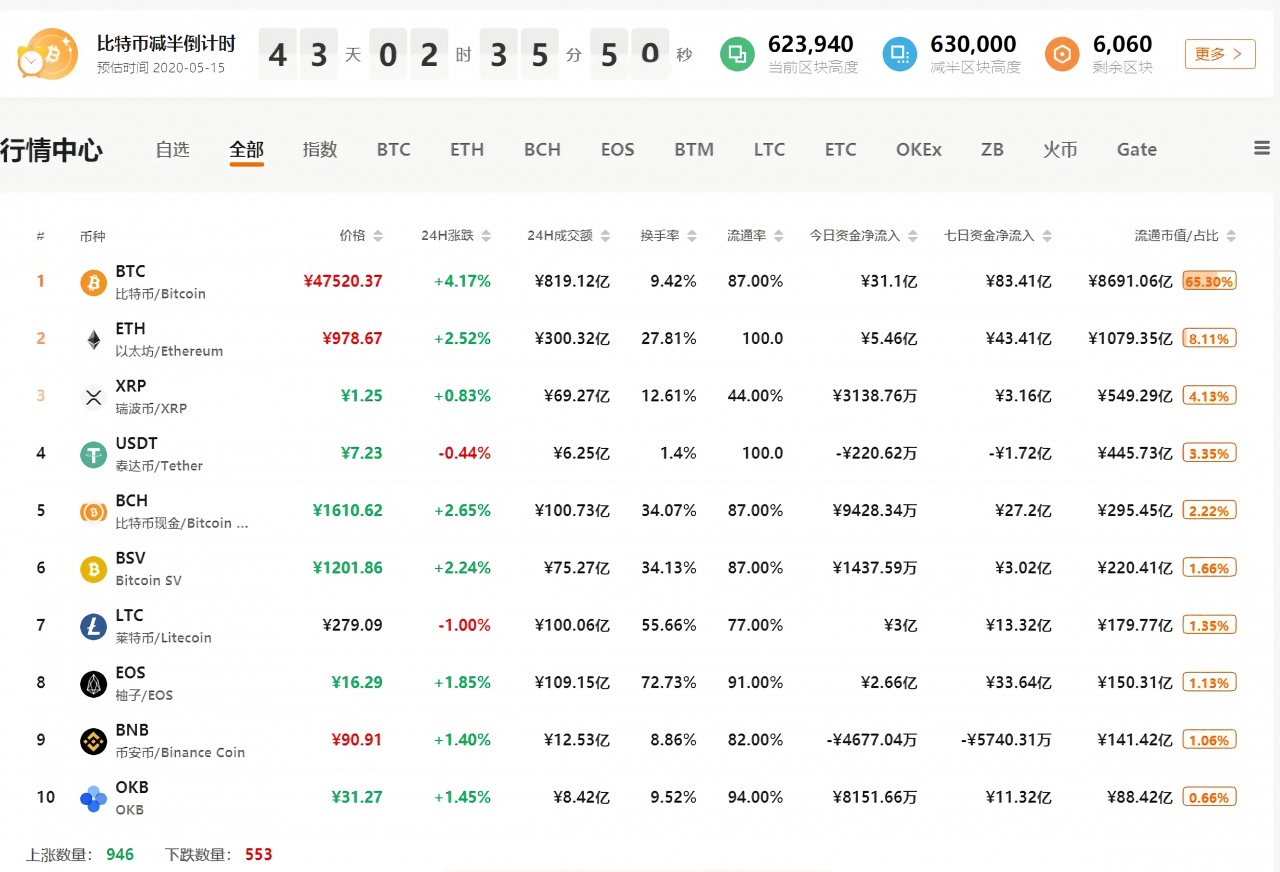Open the 火币 exchange tab
The height and width of the screenshot is (872, 1280).
[x=1060, y=149]
